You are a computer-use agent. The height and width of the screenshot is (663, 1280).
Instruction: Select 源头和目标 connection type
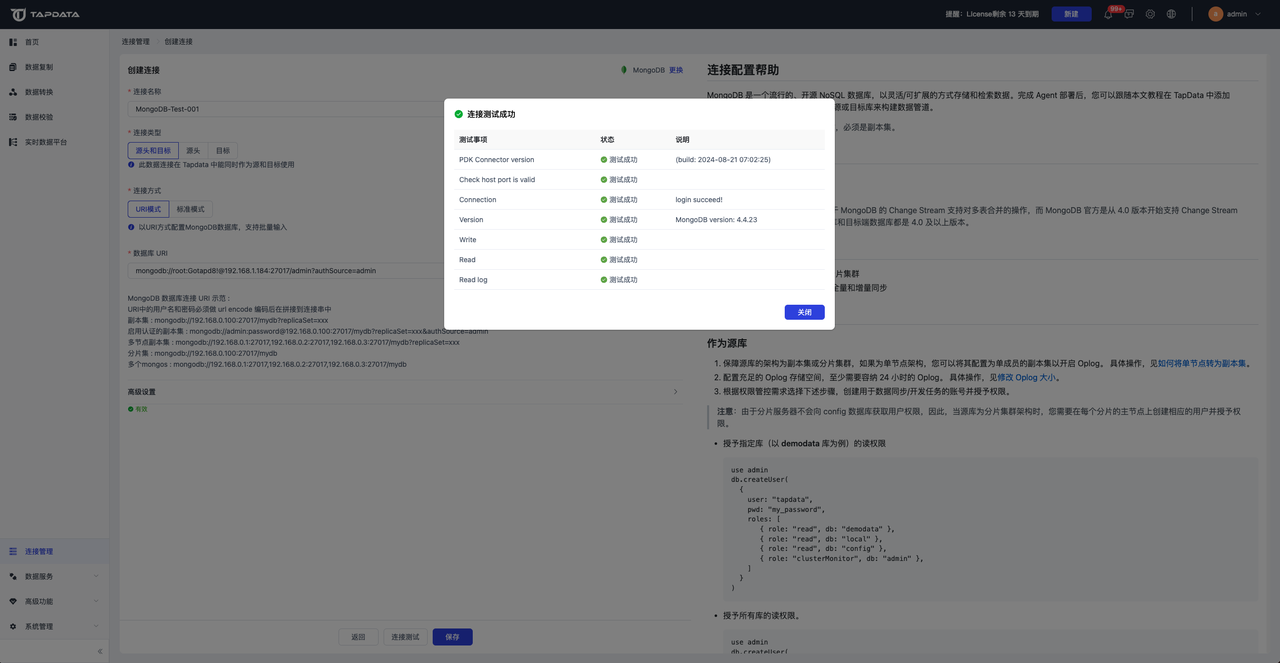[153, 150]
